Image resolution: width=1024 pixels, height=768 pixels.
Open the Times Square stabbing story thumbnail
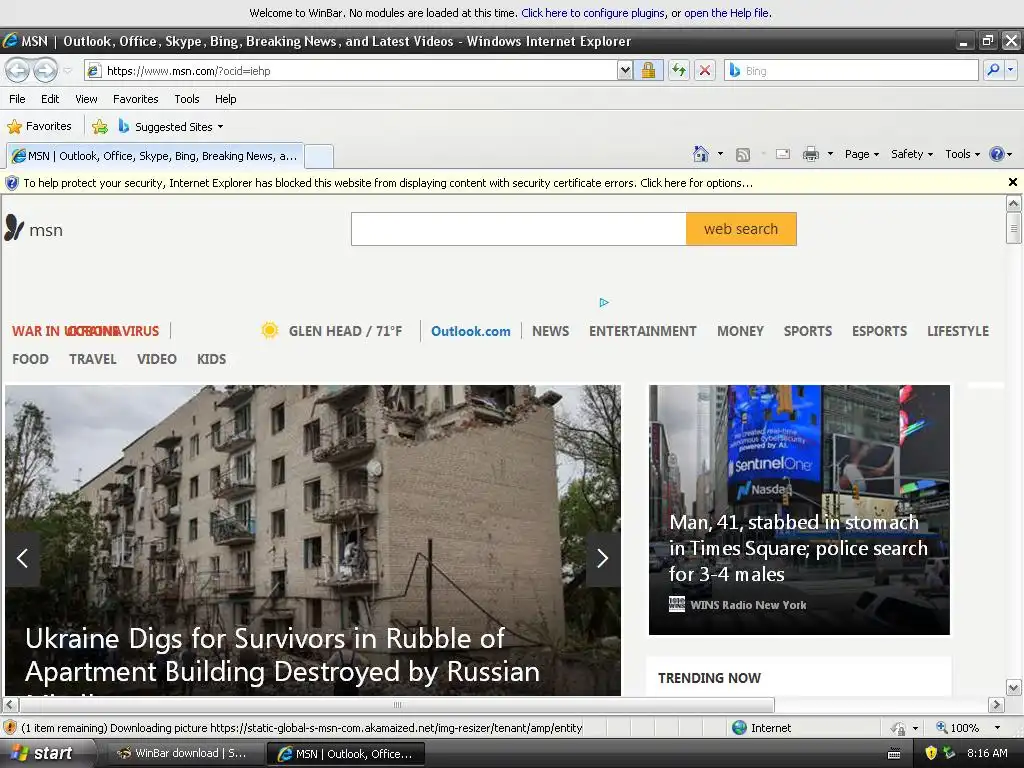click(x=799, y=509)
